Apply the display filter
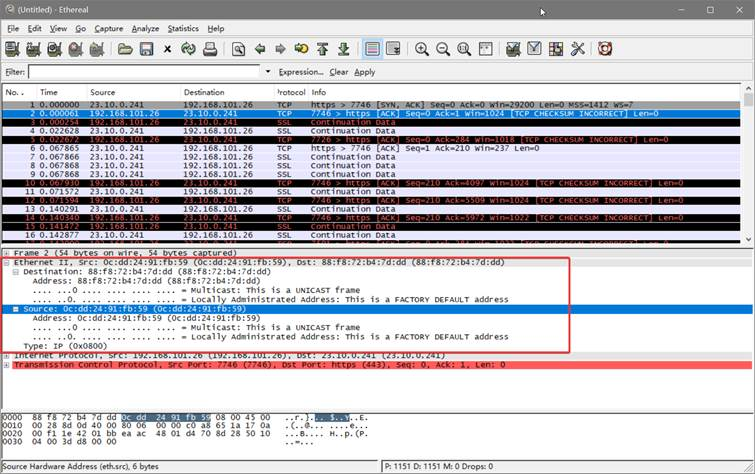 pyautogui.click(x=364, y=72)
